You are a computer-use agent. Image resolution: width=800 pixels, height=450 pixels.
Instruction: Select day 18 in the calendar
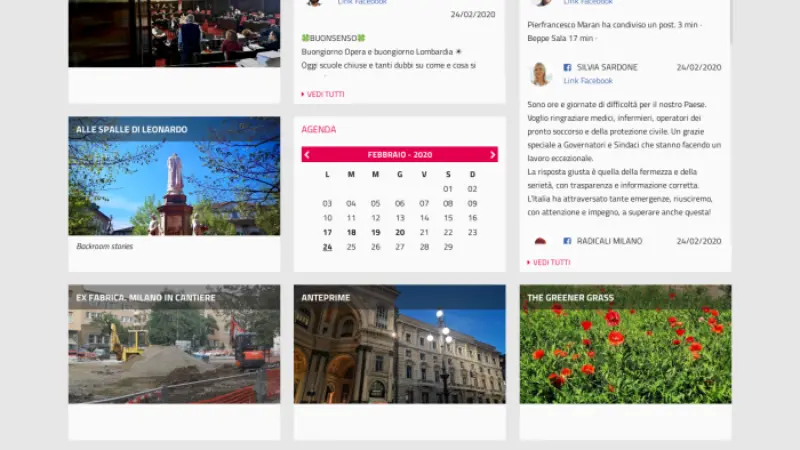pyautogui.click(x=351, y=232)
